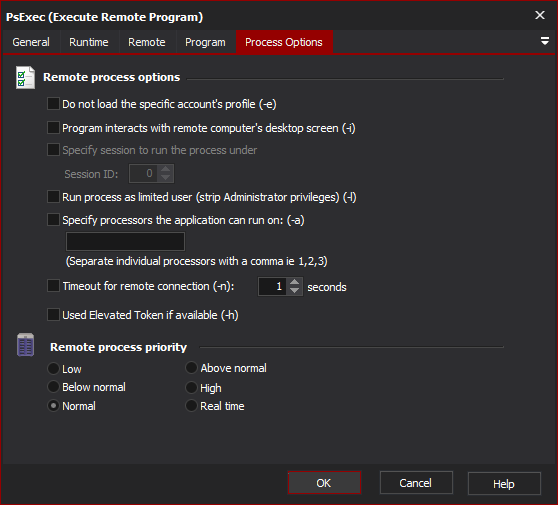The width and height of the screenshot is (558, 505).
Task: Decrease Session ID with down arrow
Action: click(165, 178)
